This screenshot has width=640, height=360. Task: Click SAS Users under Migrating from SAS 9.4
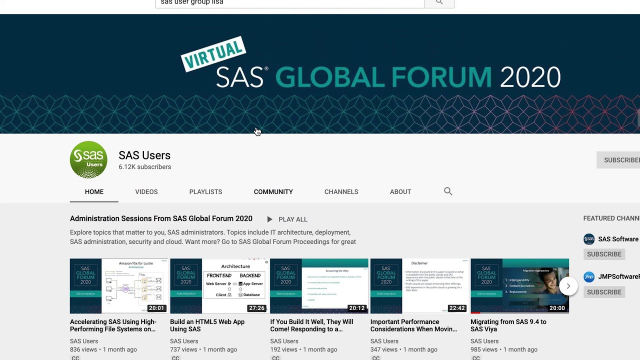pos(484,341)
